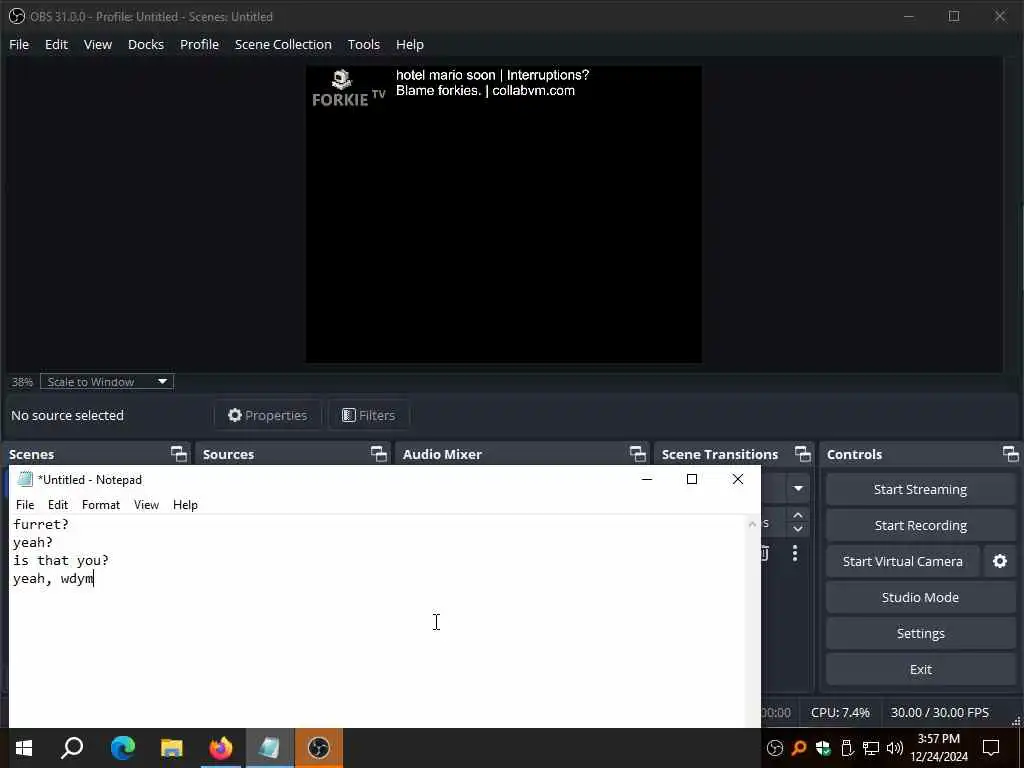Click the OBS preview canvas

pyautogui.click(x=504, y=214)
